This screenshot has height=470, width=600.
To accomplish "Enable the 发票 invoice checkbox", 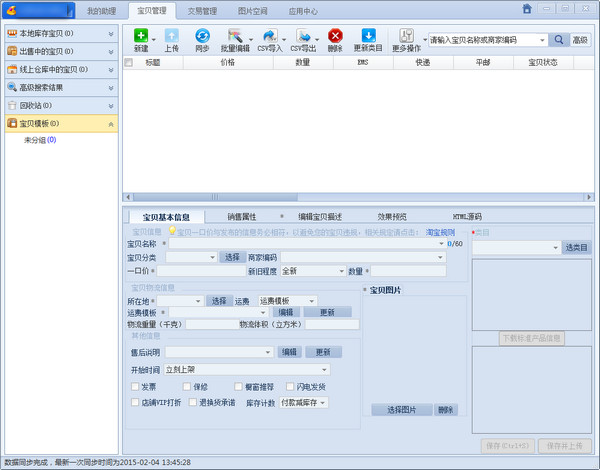I will (x=135, y=386).
